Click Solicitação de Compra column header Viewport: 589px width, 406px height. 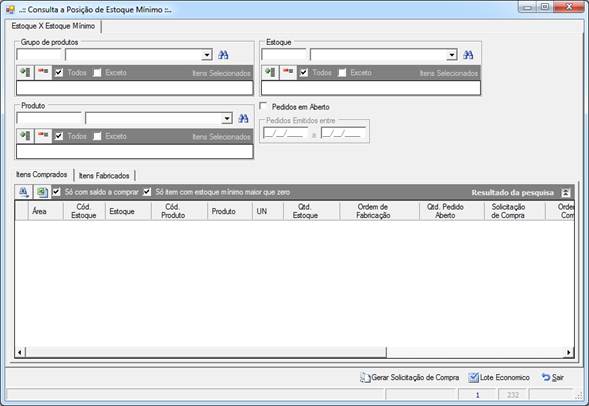point(515,211)
